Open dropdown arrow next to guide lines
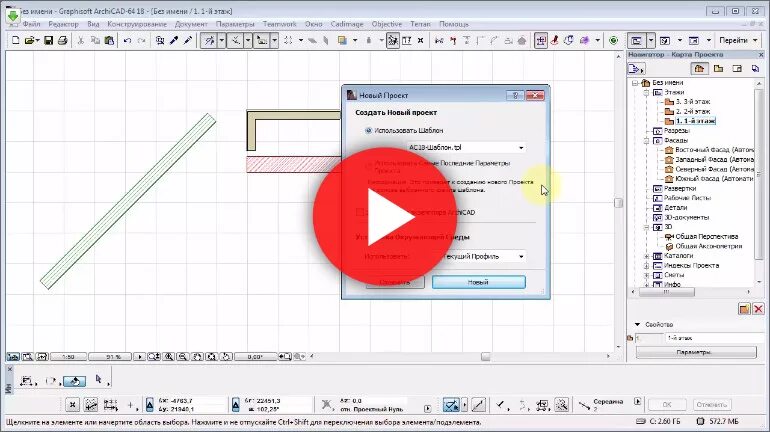770x432 pixels. tap(221, 40)
